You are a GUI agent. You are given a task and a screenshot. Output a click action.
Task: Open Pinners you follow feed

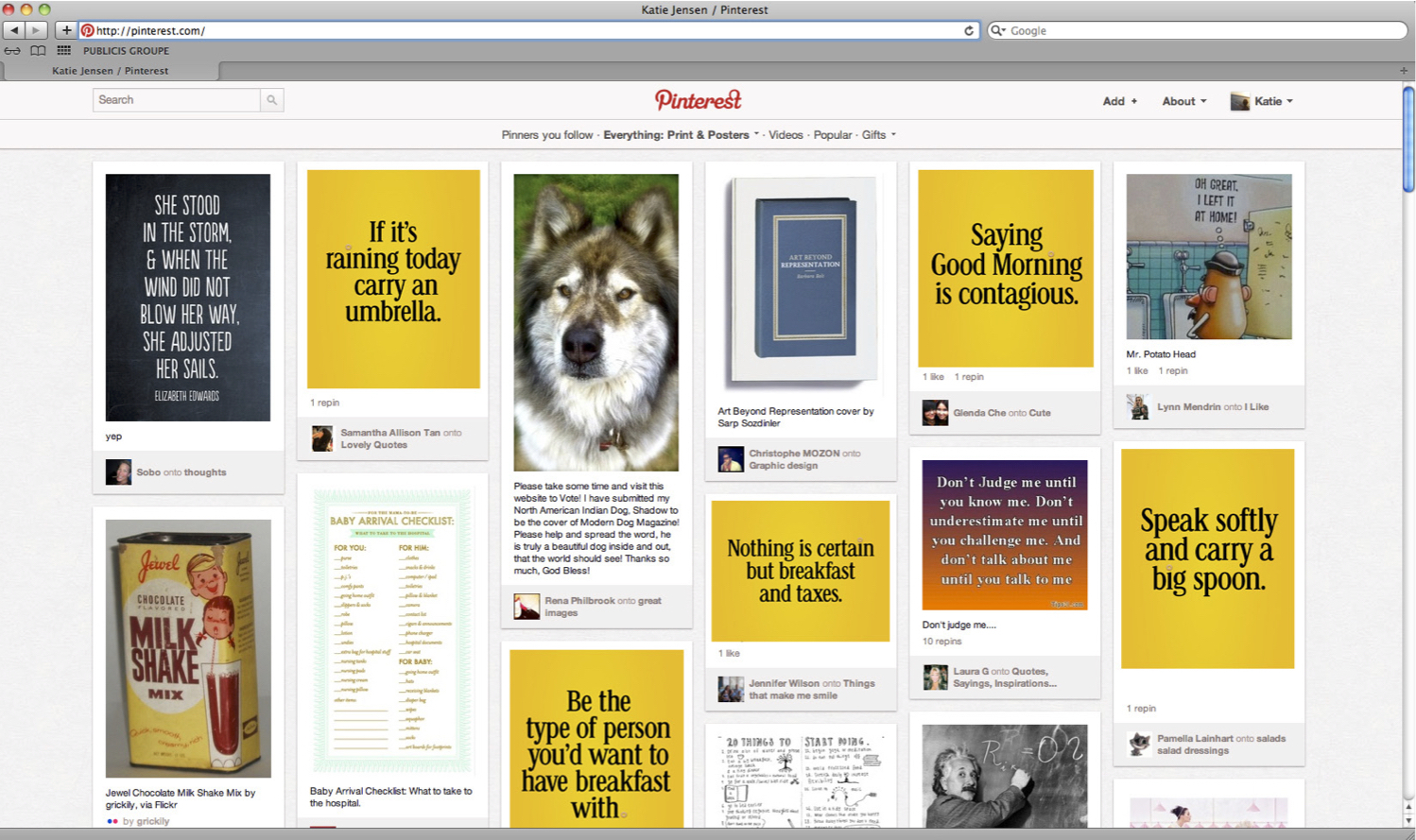click(547, 135)
